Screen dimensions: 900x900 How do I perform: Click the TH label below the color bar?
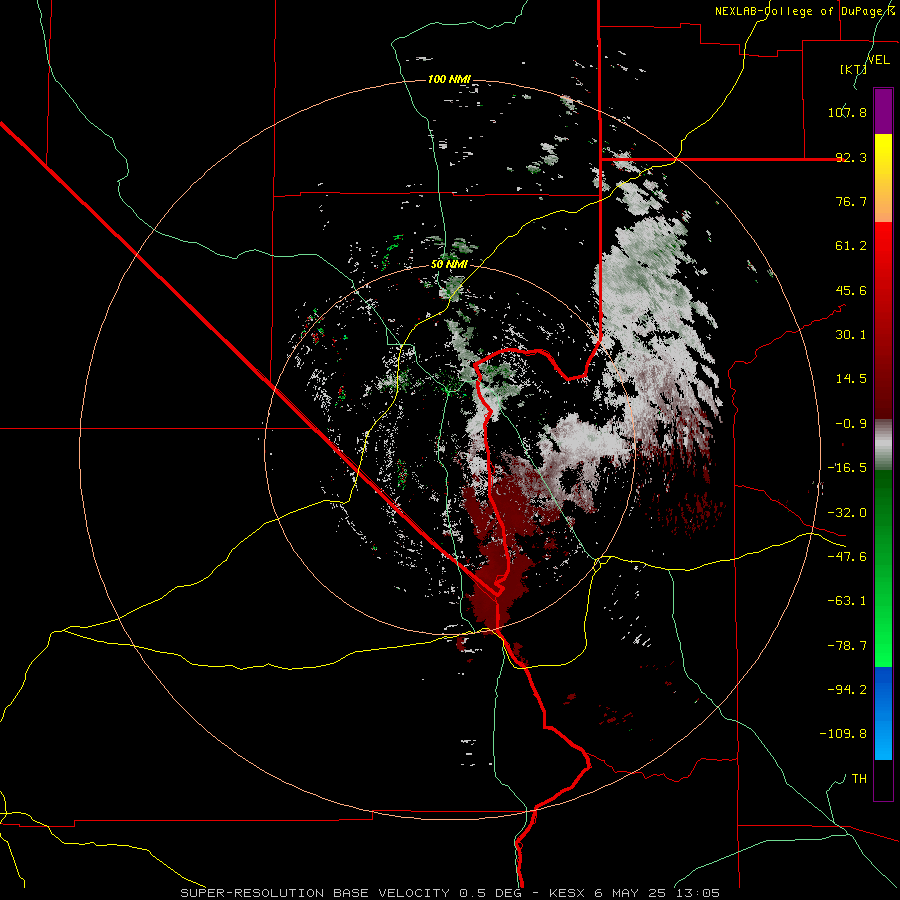tap(859, 778)
